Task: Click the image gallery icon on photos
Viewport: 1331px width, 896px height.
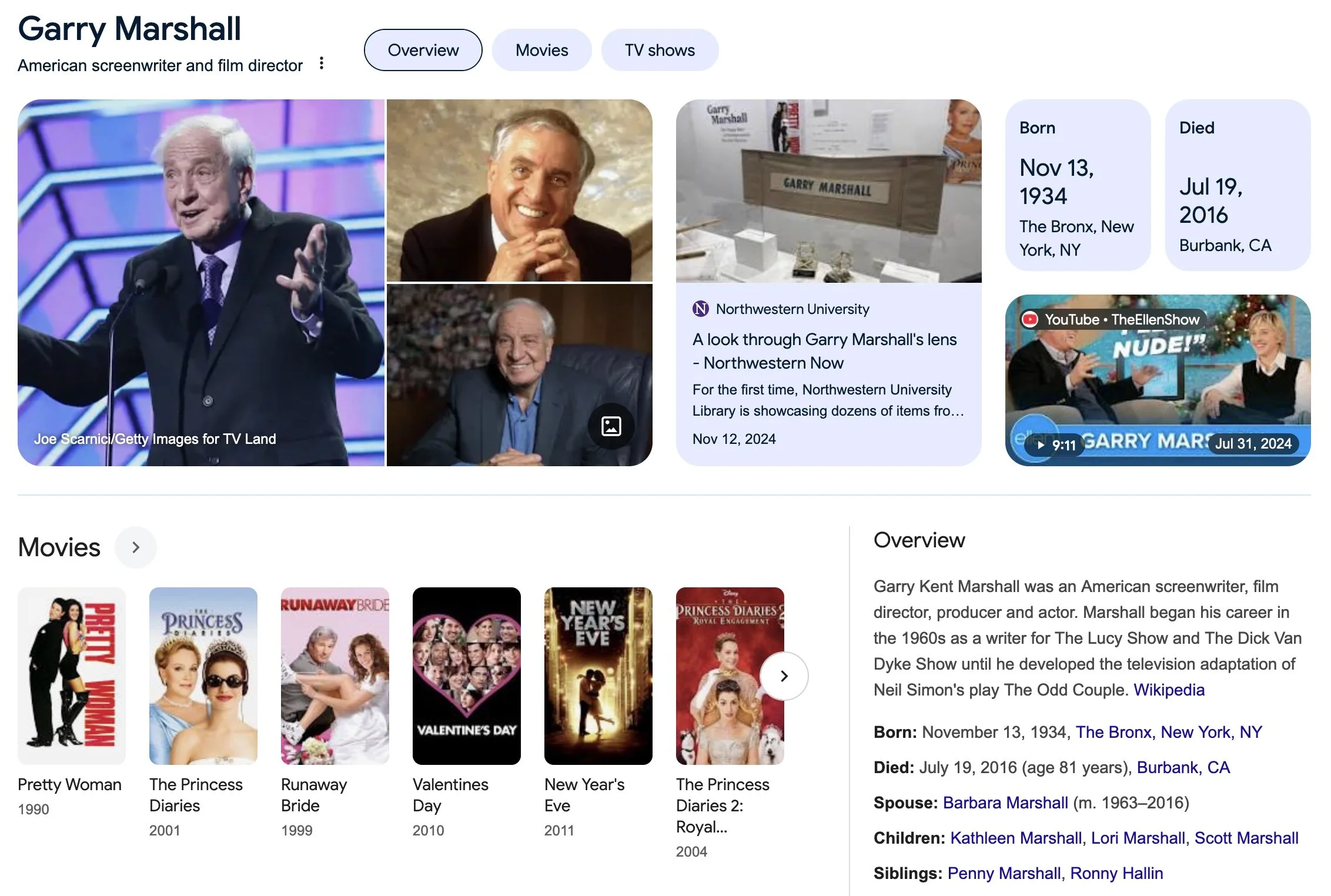Action: point(611,426)
